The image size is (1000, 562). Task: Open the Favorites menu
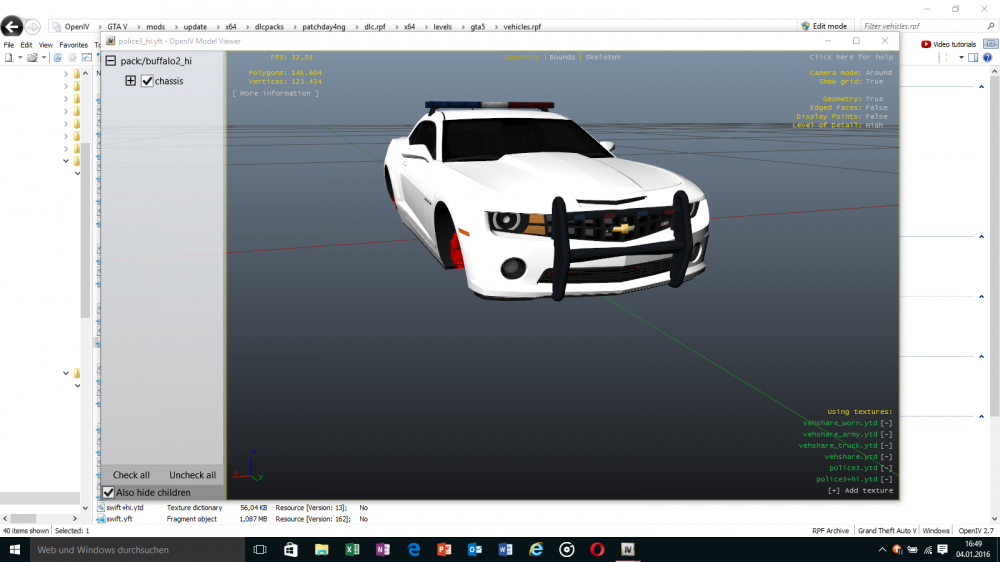(x=73, y=45)
